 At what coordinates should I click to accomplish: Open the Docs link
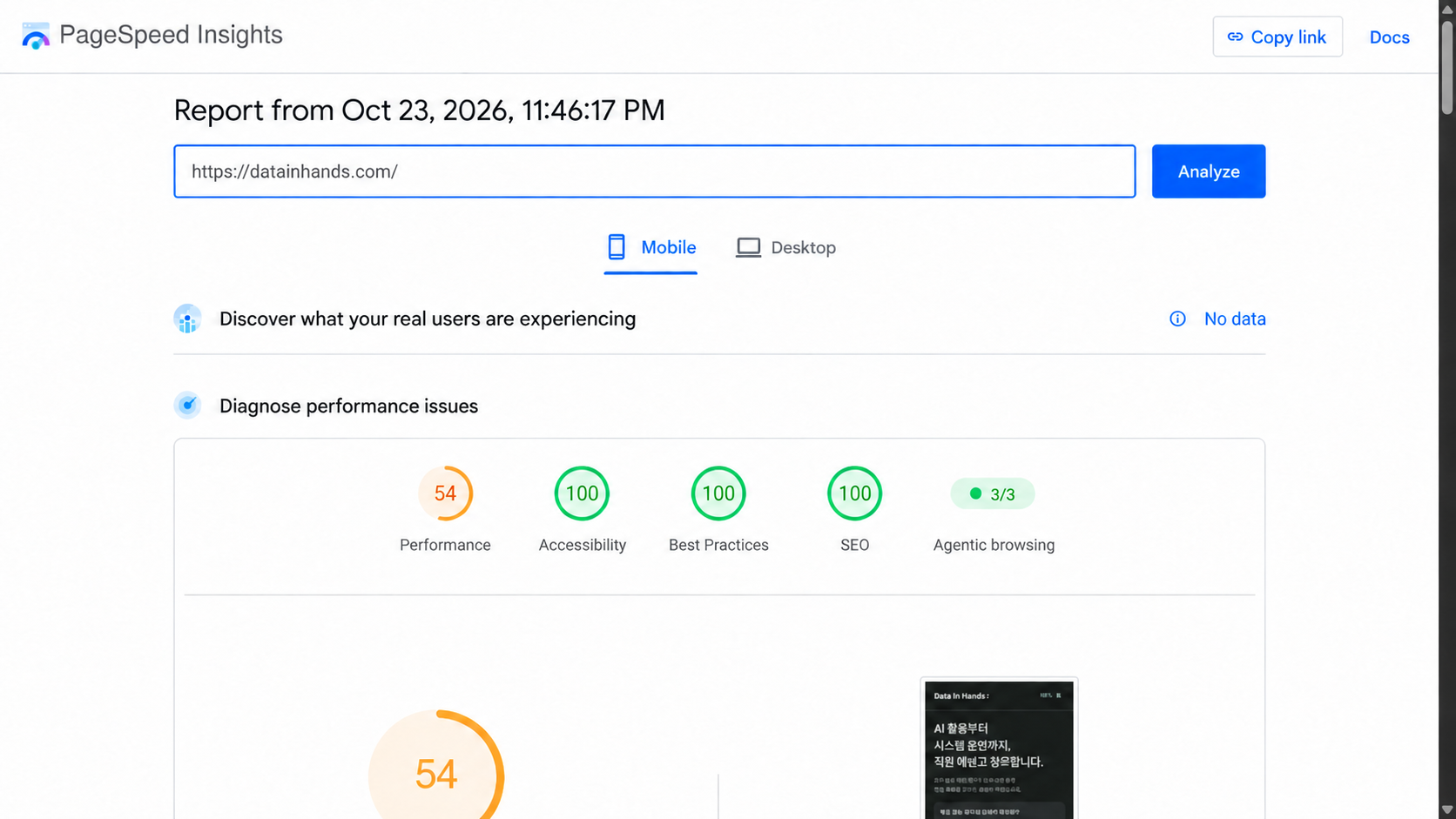1389,37
